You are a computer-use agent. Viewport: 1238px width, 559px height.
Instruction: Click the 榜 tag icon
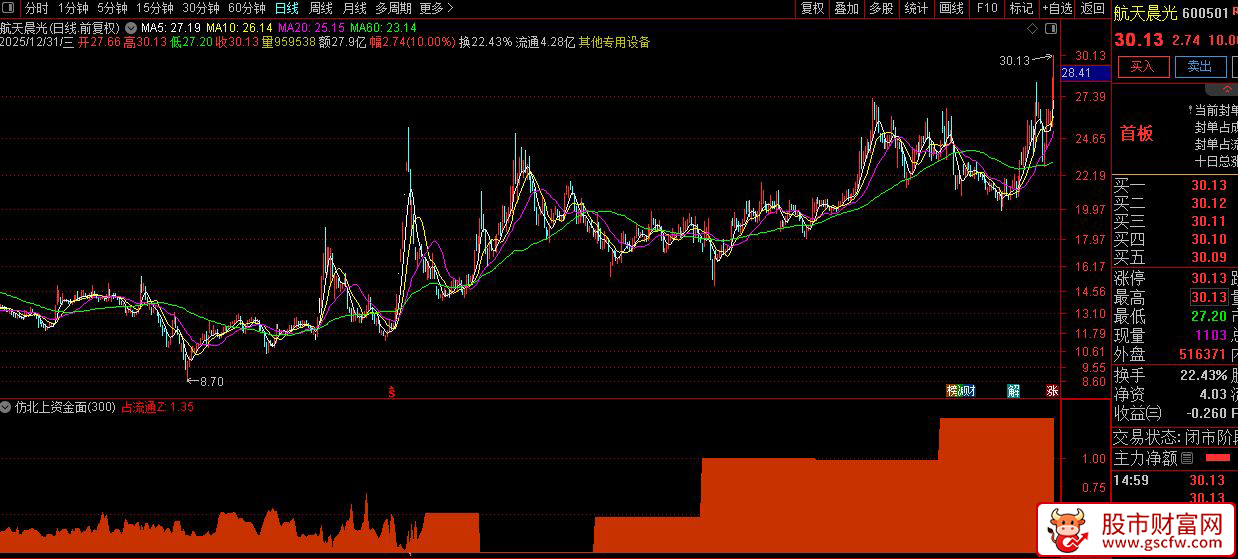tap(953, 390)
